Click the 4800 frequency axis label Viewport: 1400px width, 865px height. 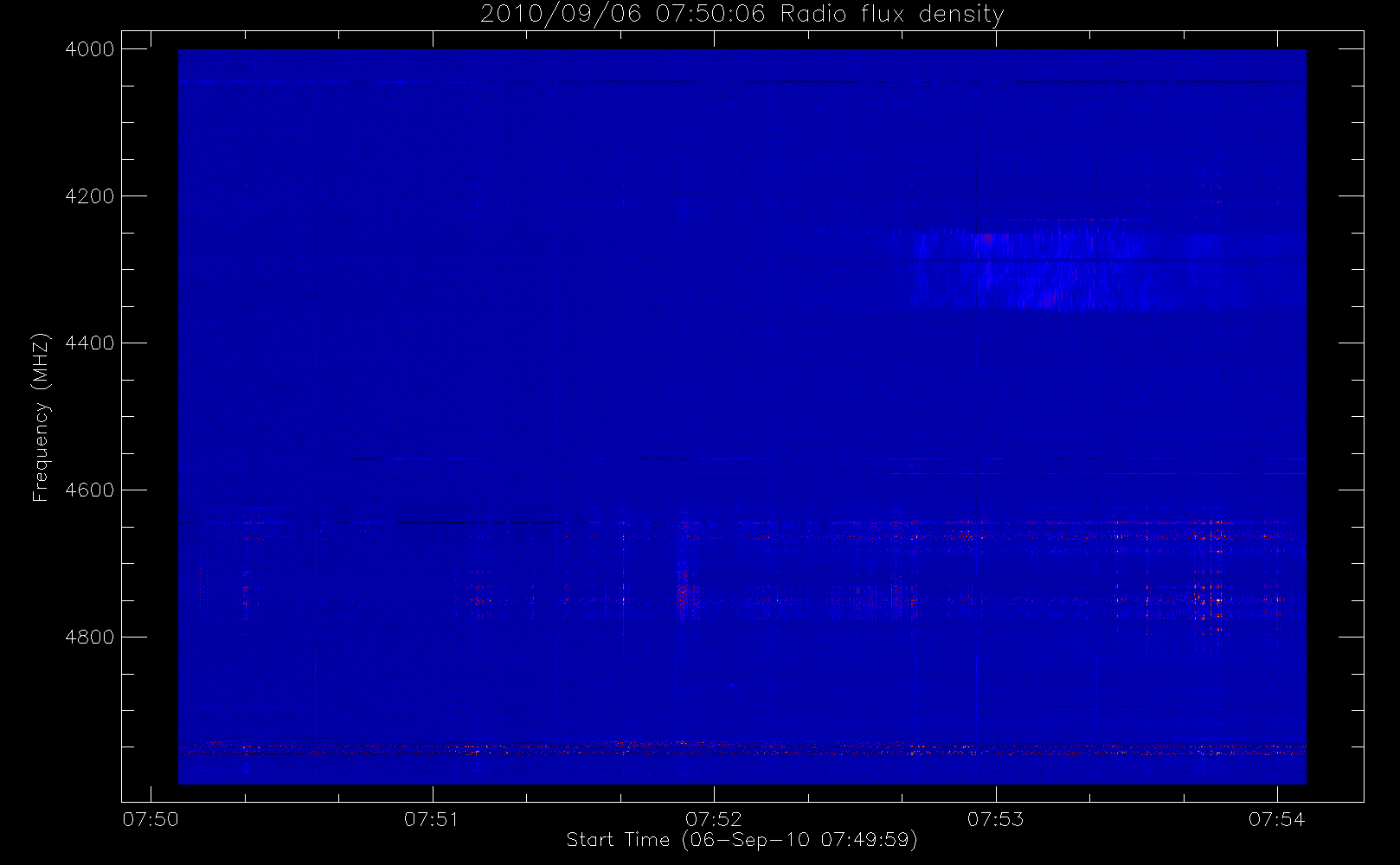tap(90, 638)
